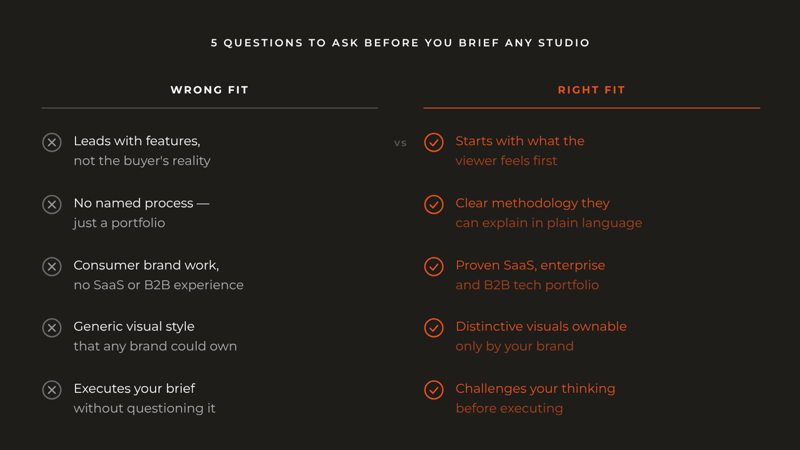The width and height of the screenshot is (800, 450).
Task: Click the text "only by your brand"
Action: pyautogui.click(x=514, y=346)
